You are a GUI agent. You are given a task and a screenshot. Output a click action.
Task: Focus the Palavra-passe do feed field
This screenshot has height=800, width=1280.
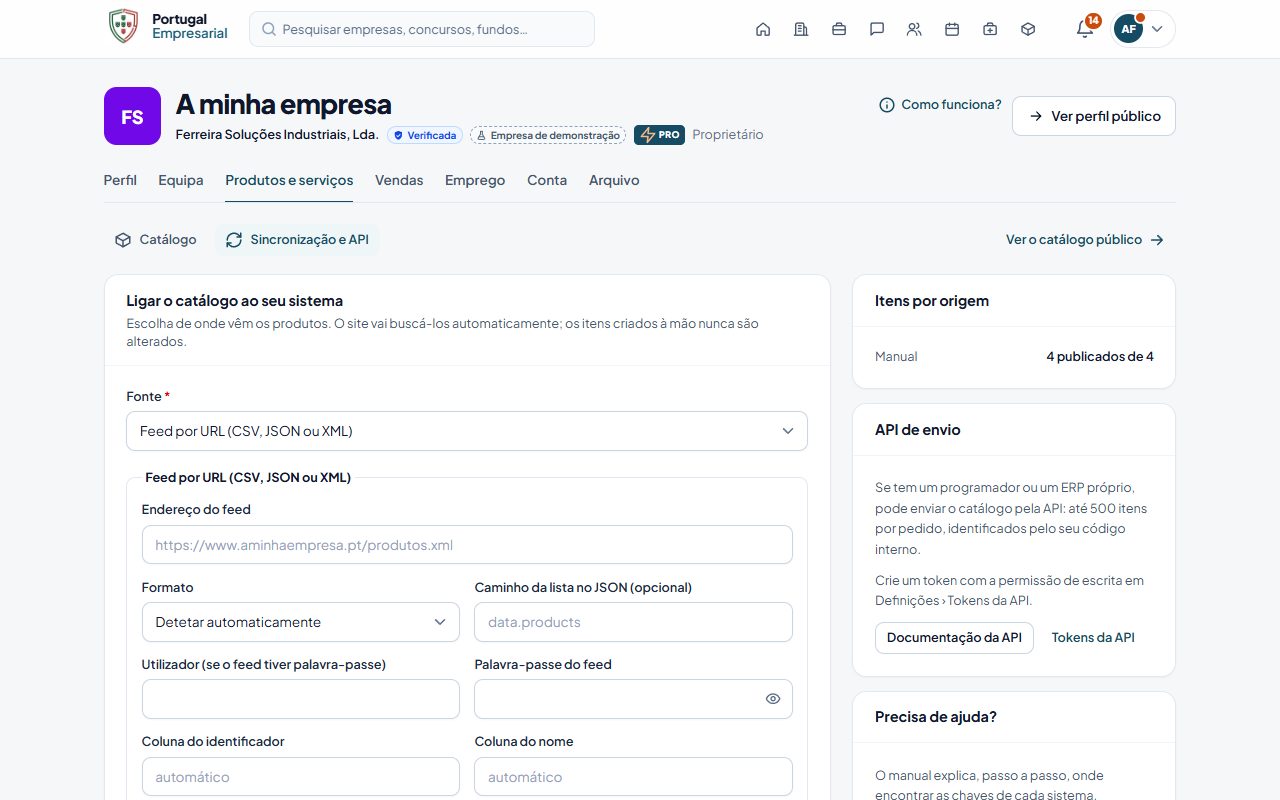pos(633,699)
